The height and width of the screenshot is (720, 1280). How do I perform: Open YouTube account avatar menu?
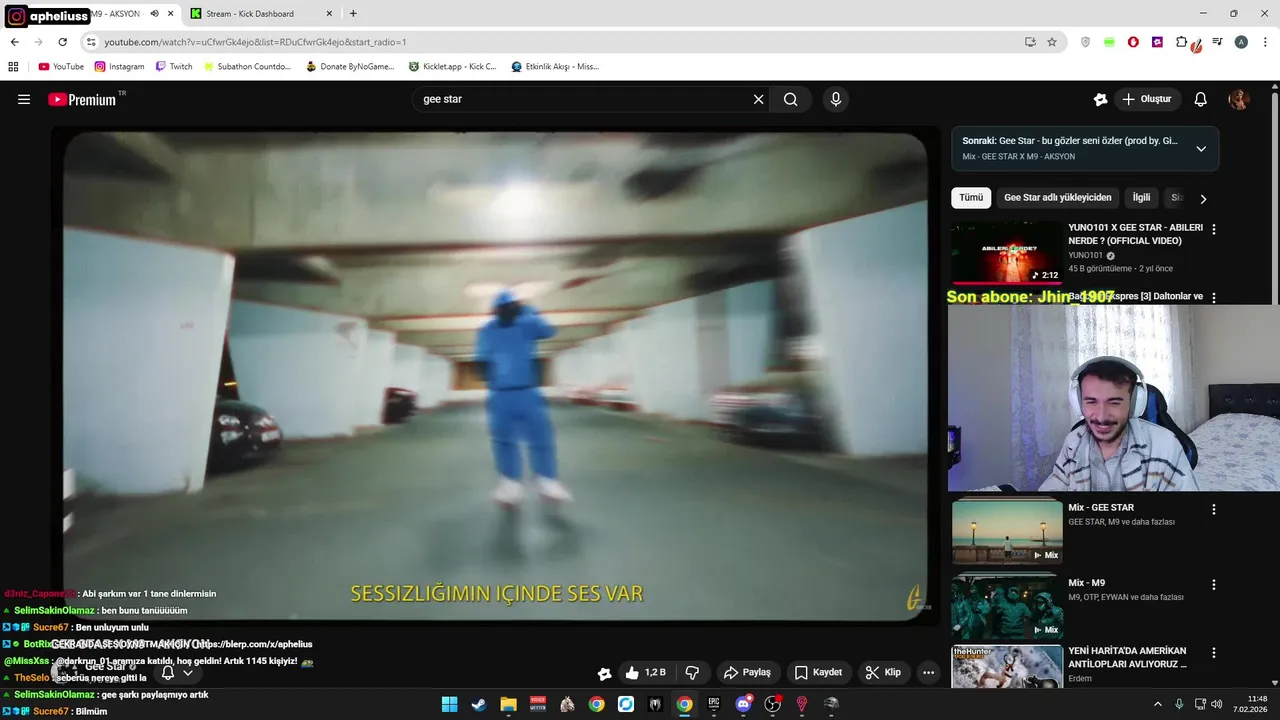[x=1239, y=99]
